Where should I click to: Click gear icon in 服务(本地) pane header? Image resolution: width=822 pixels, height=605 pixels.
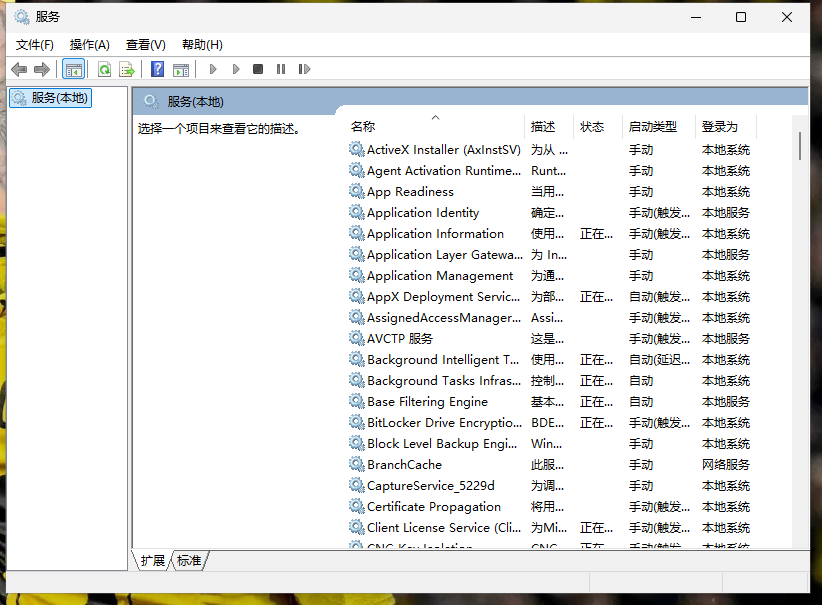[151, 101]
